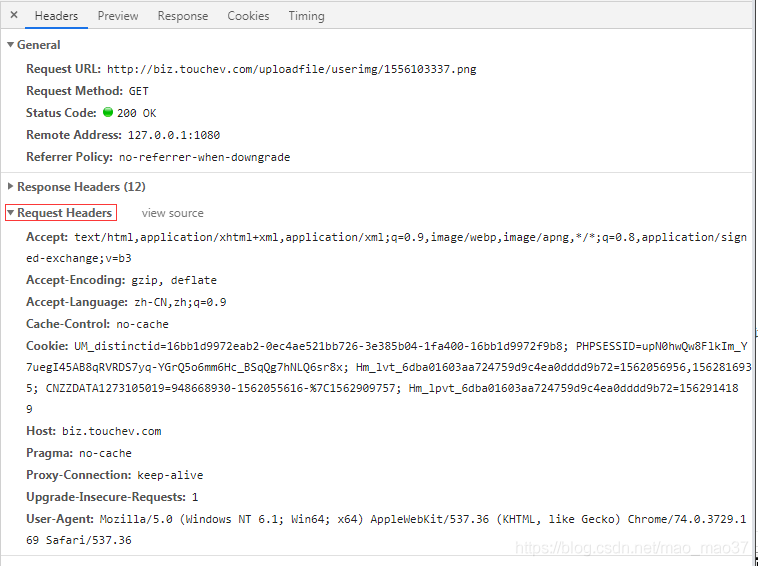Open the Timing tab
This screenshot has width=758, height=566.
[306, 16]
